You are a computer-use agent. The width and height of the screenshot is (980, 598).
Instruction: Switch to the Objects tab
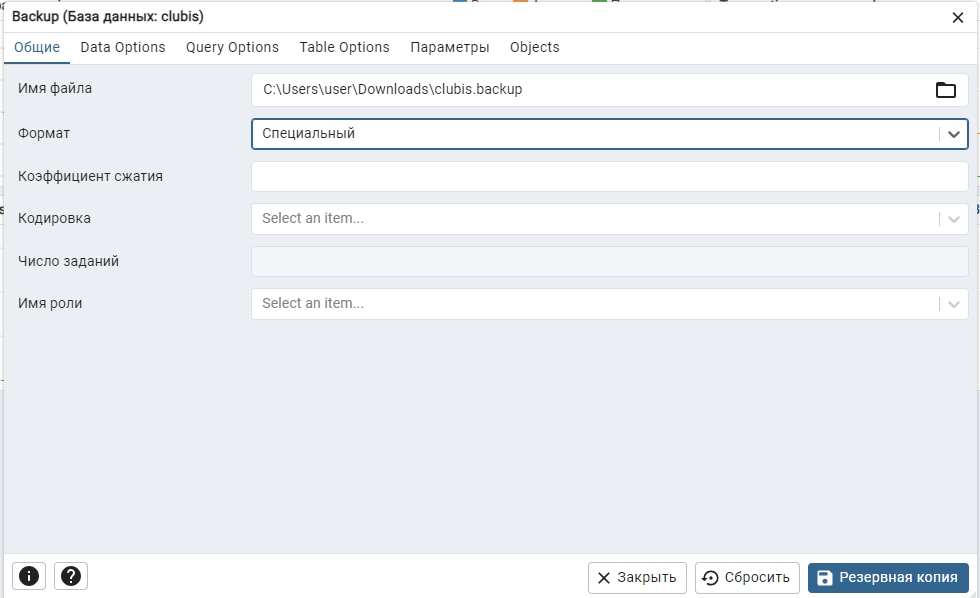534,47
